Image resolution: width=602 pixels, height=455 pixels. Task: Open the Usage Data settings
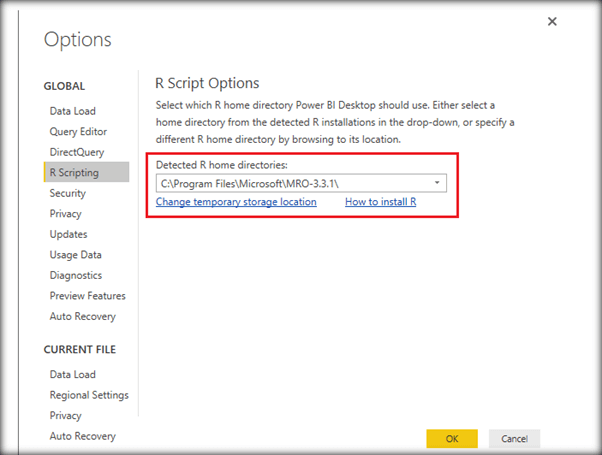point(76,255)
